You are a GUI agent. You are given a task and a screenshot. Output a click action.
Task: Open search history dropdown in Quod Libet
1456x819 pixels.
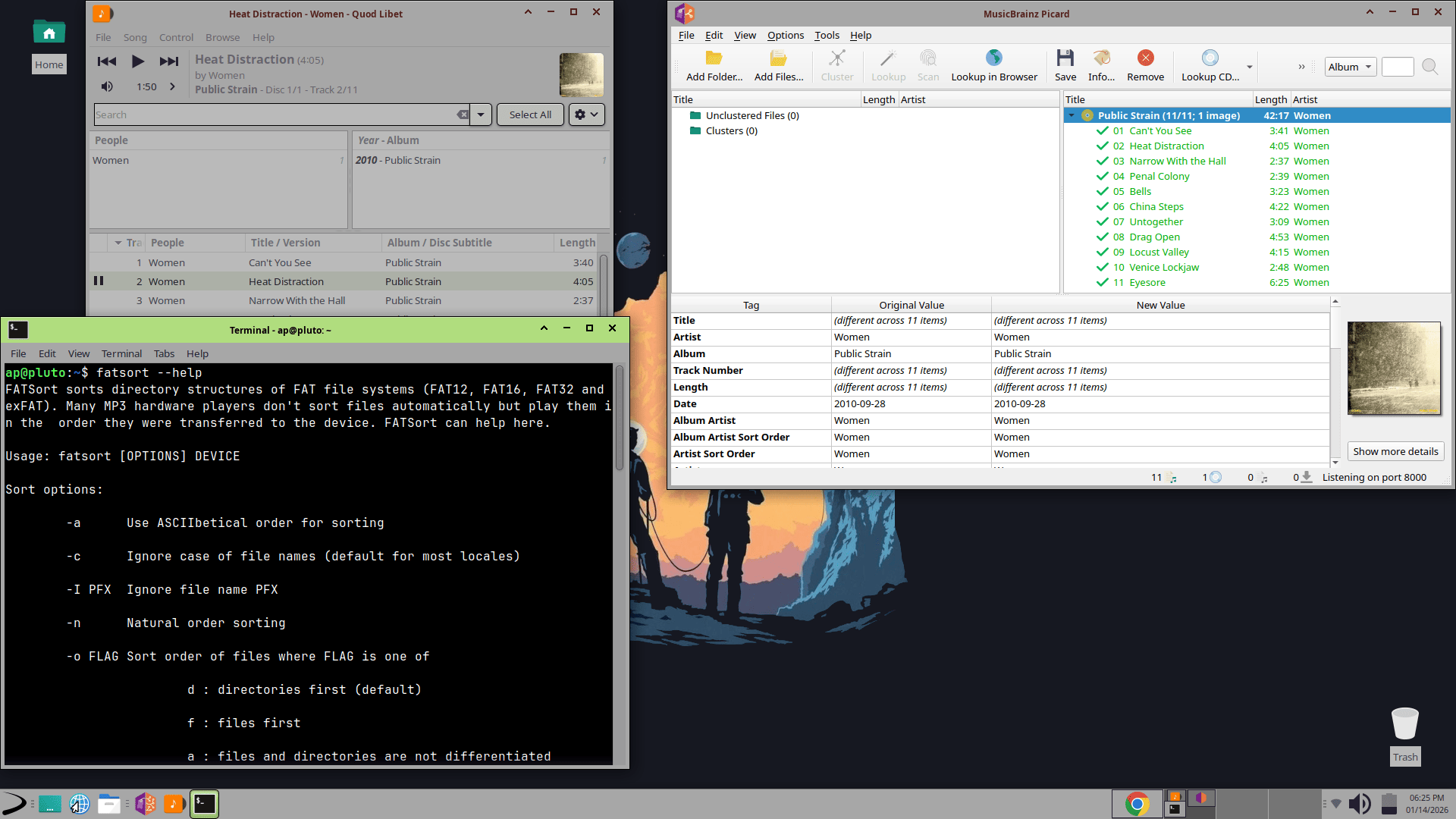click(x=481, y=115)
